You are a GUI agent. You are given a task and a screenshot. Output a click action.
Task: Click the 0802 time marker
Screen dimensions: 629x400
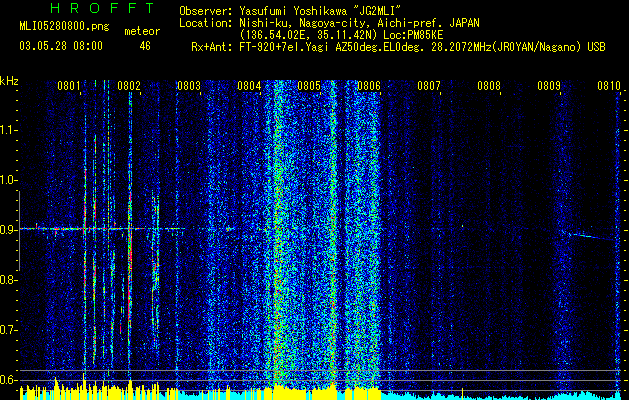129,86
